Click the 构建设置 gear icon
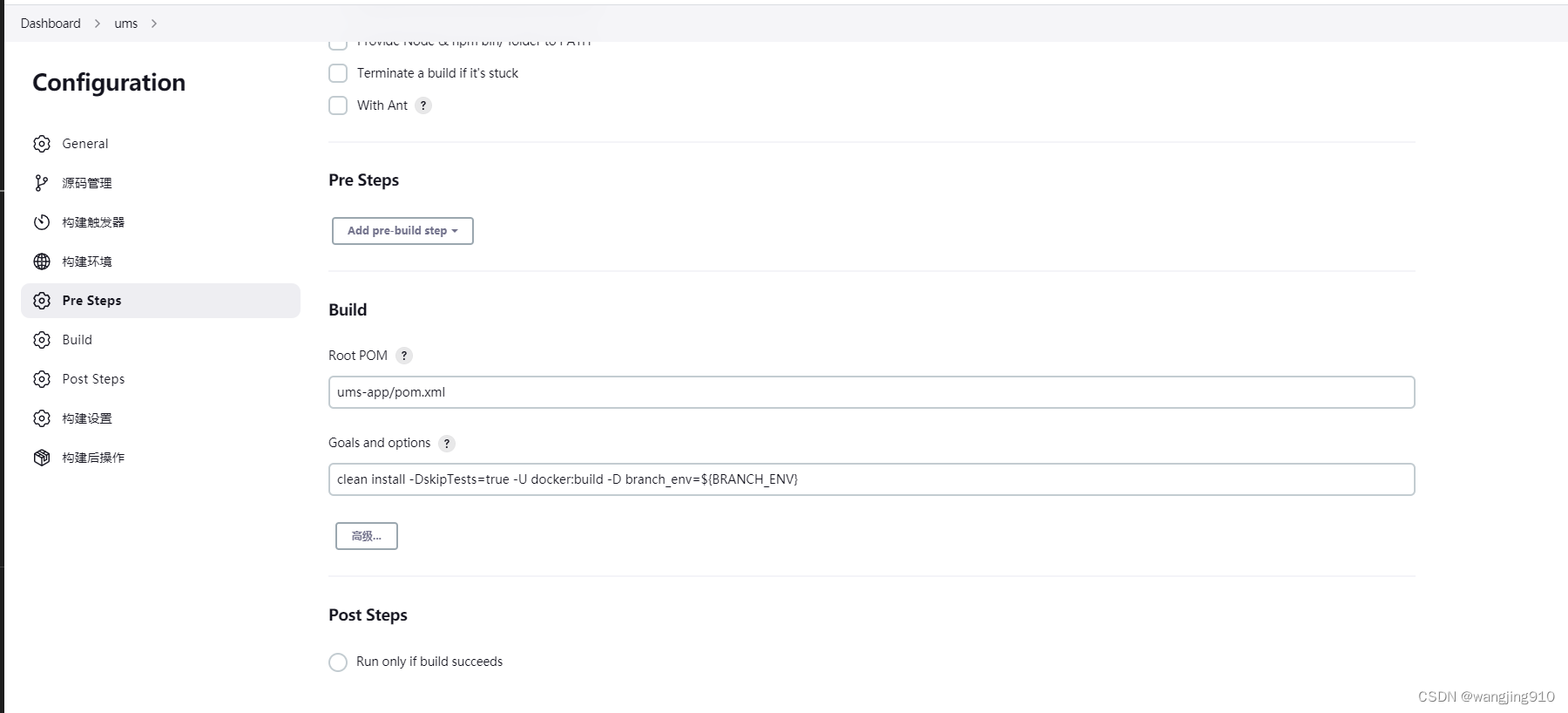 tap(42, 418)
